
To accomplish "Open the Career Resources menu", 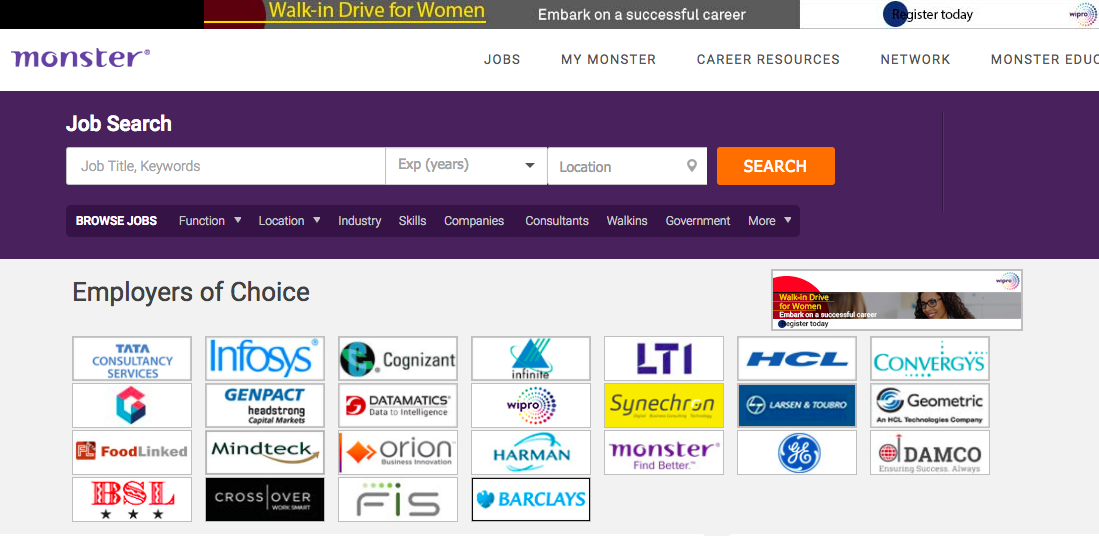I will click(x=768, y=60).
